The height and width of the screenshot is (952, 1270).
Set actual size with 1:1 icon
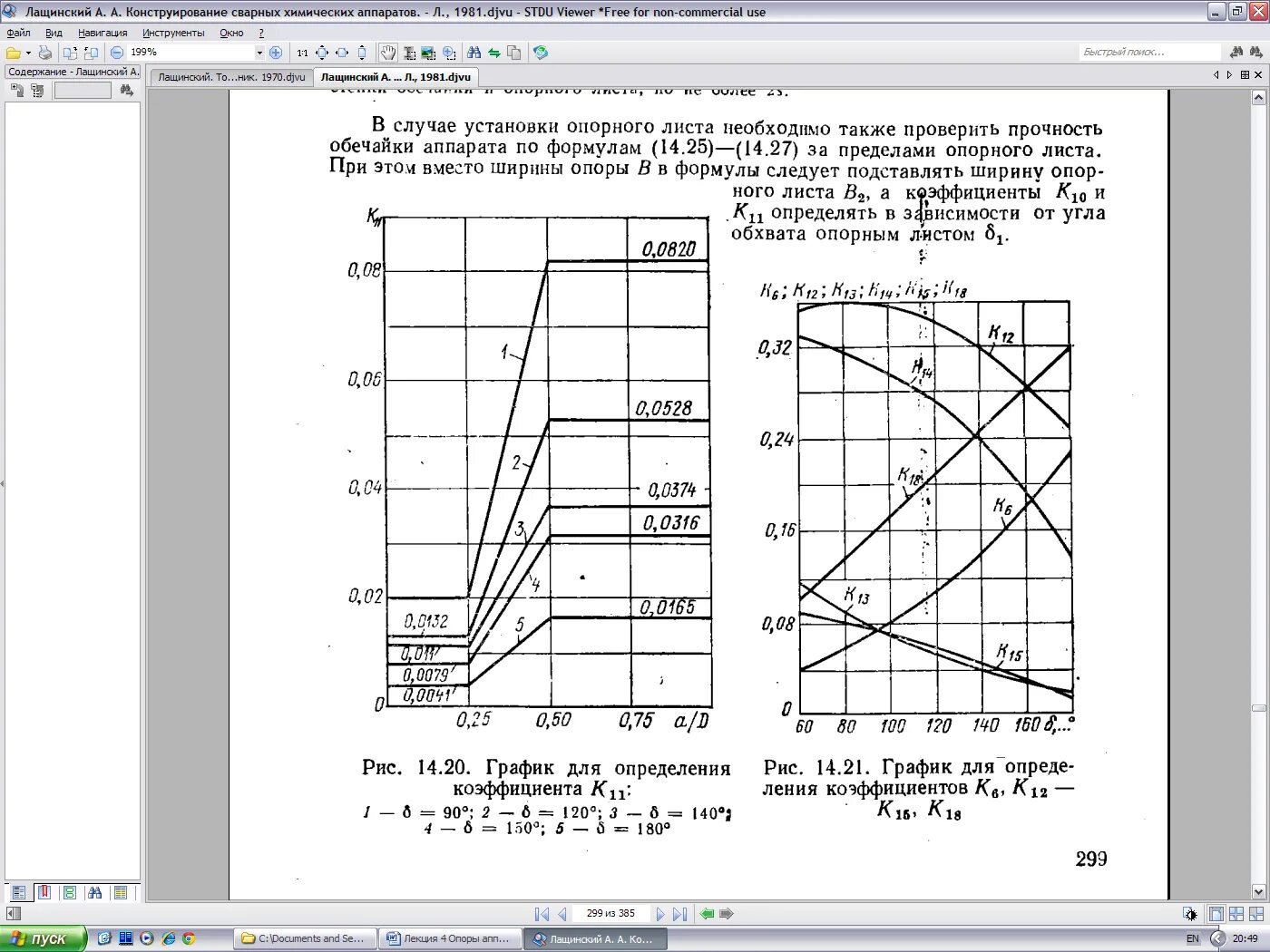(x=302, y=53)
